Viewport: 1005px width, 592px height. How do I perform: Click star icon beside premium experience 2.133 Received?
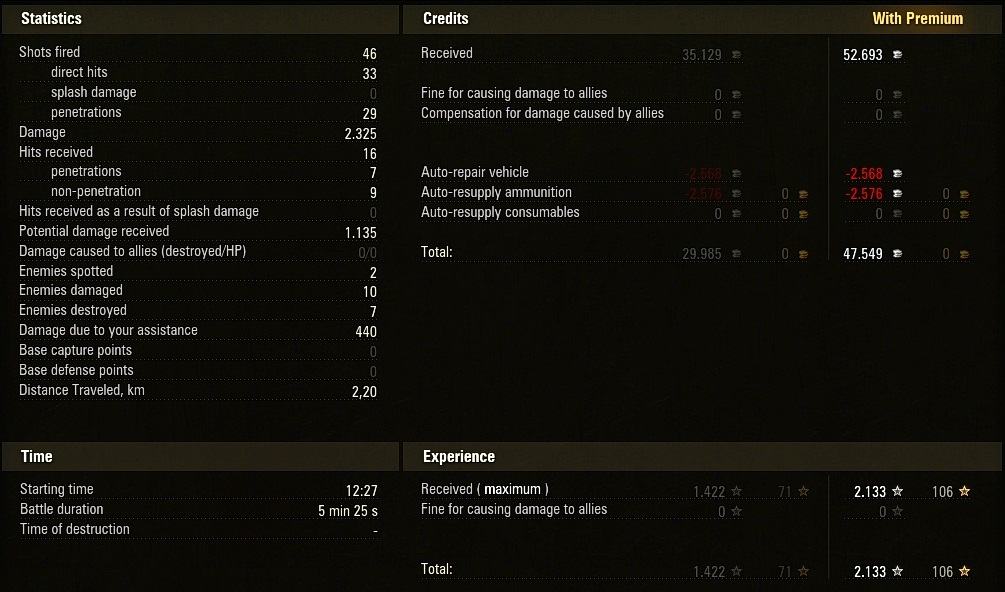click(x=898, y=491)
